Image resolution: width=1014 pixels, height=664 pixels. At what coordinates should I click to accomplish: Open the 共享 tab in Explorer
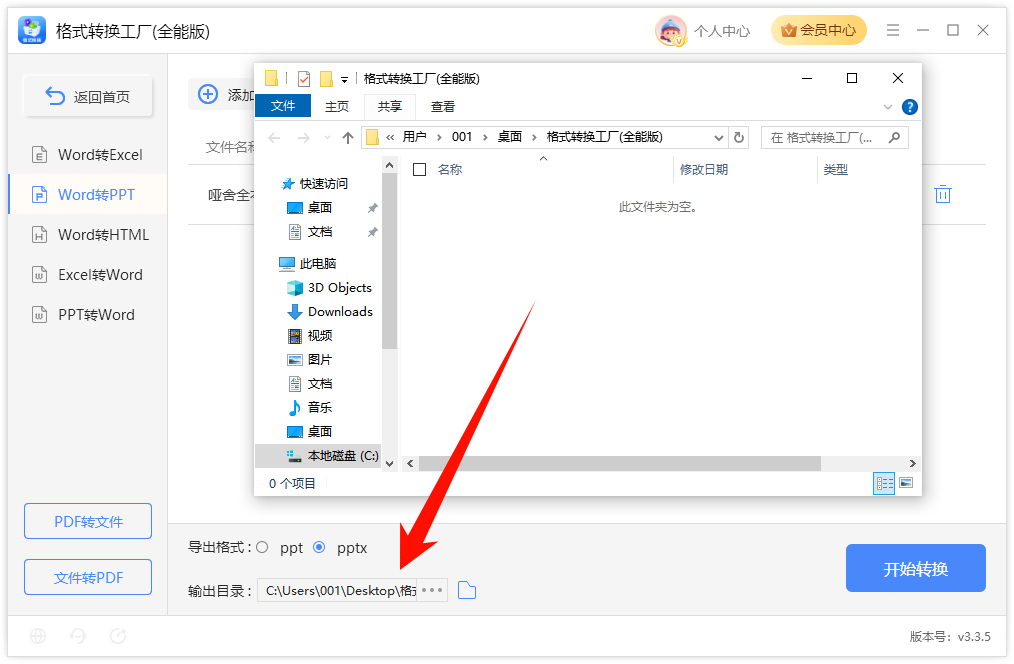point(390,106)
